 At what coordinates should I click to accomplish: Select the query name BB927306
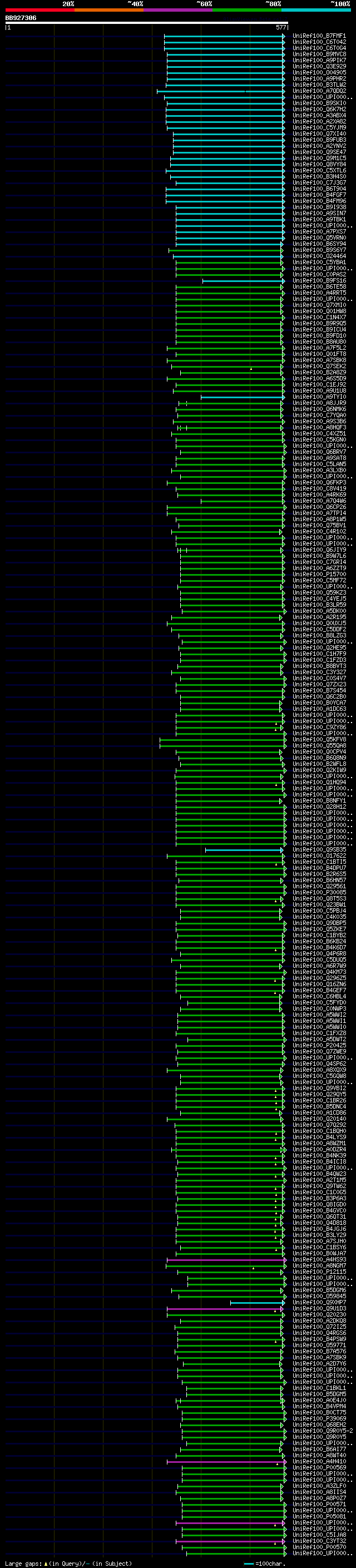click(21, 18)
